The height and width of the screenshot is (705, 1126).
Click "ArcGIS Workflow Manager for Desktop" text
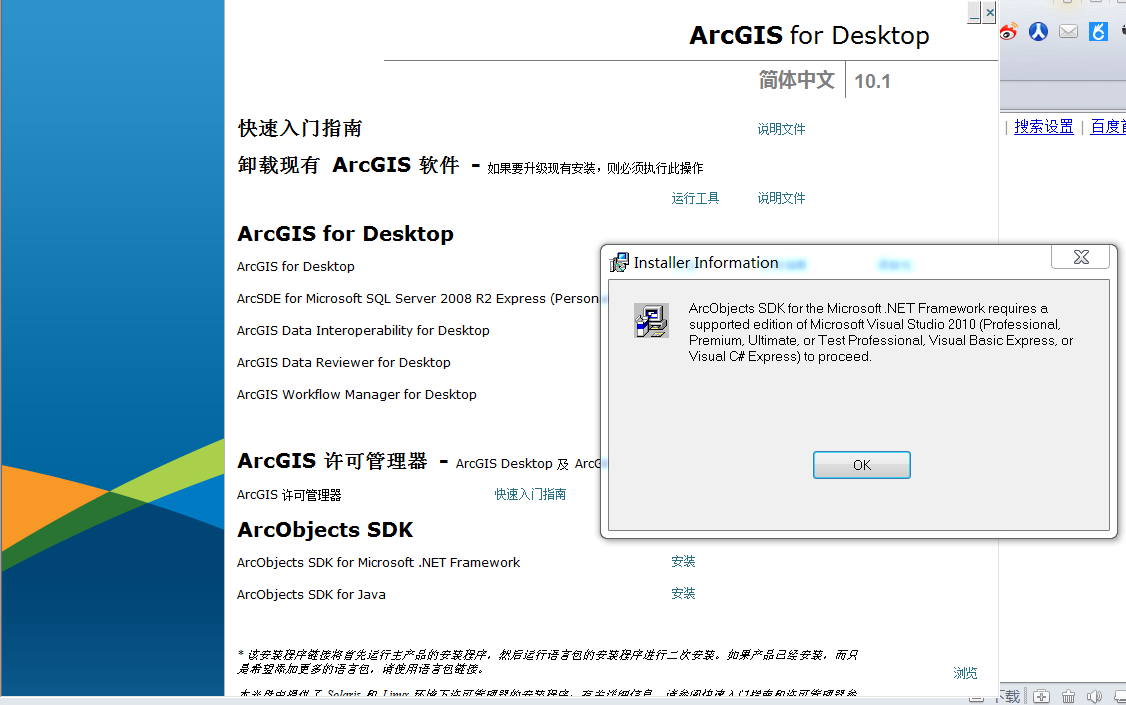(357, 394)
